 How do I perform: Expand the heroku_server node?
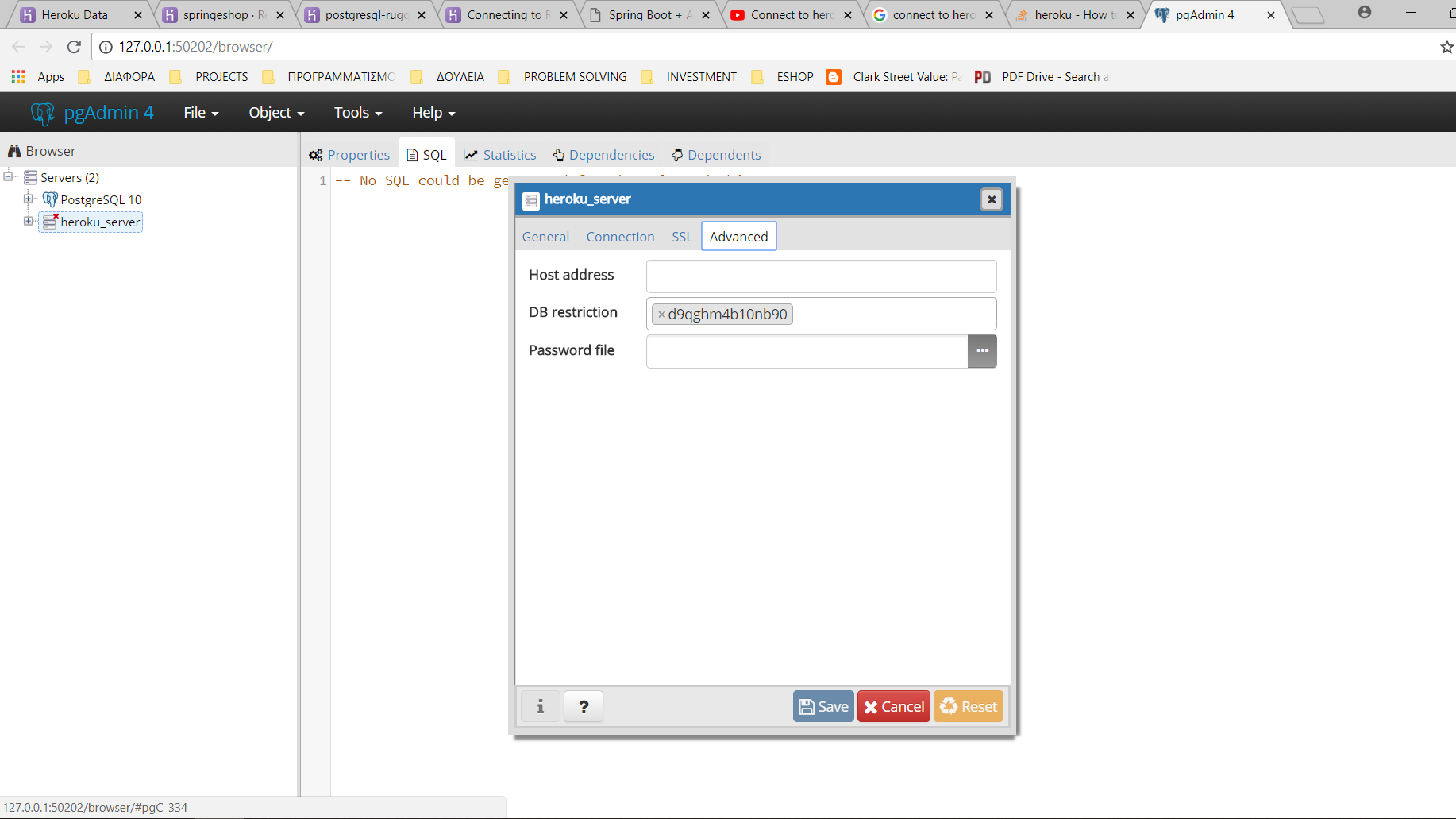(x=29, y=221)
